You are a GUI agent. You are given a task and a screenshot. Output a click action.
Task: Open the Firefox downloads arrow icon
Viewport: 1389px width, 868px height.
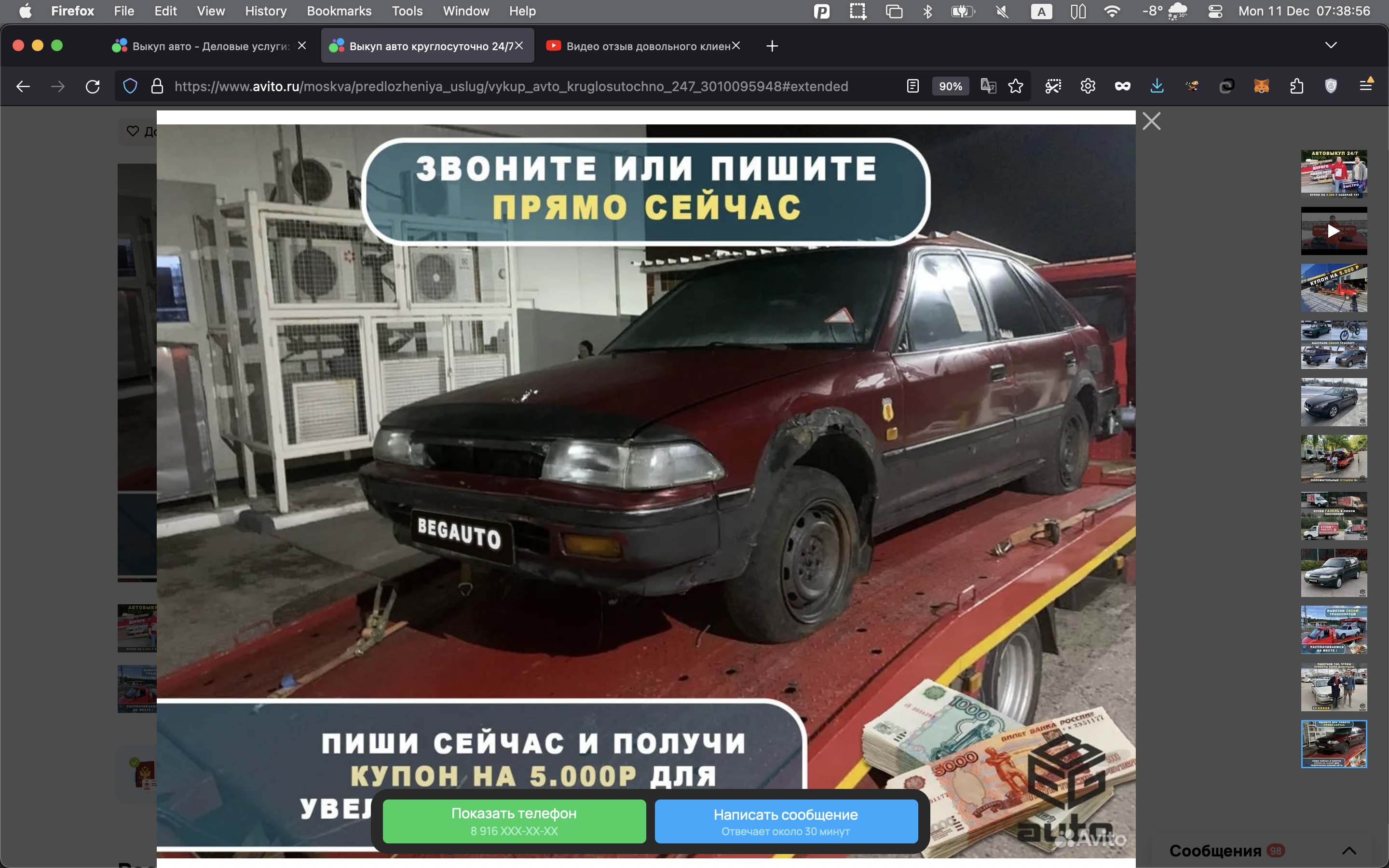1157,86
